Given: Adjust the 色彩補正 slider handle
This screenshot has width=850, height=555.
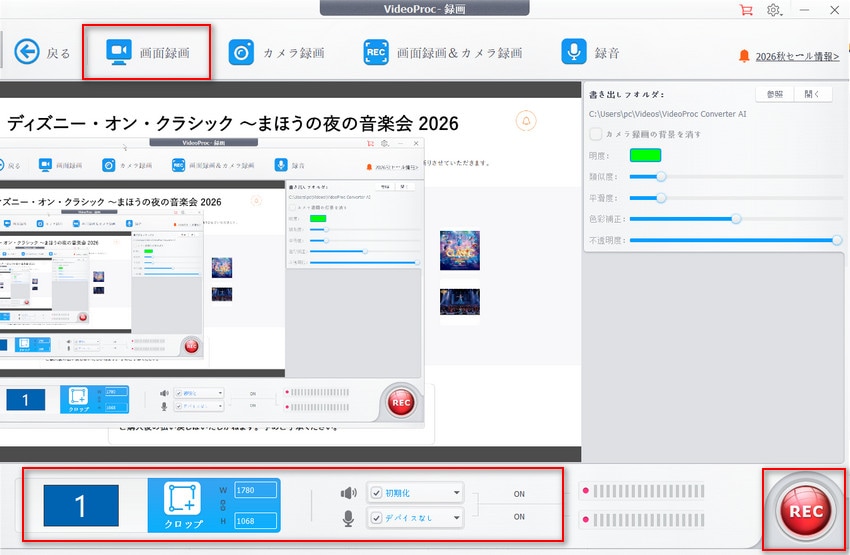Looking at the screenshot, I should [x=736, y=219].
